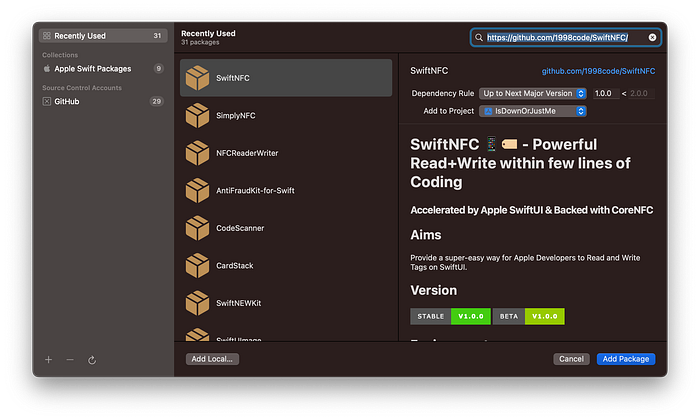Click the STABLE V1.0.0 version badge

450,316
